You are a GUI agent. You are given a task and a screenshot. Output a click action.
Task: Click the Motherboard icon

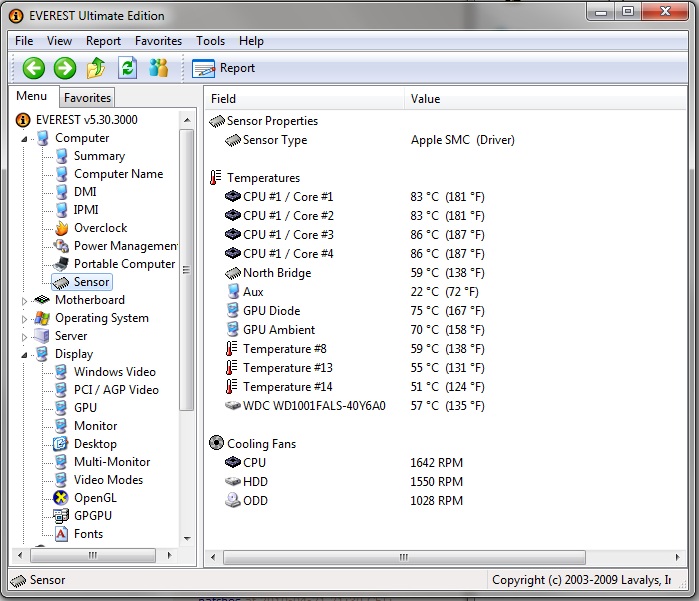coord(42,300)
